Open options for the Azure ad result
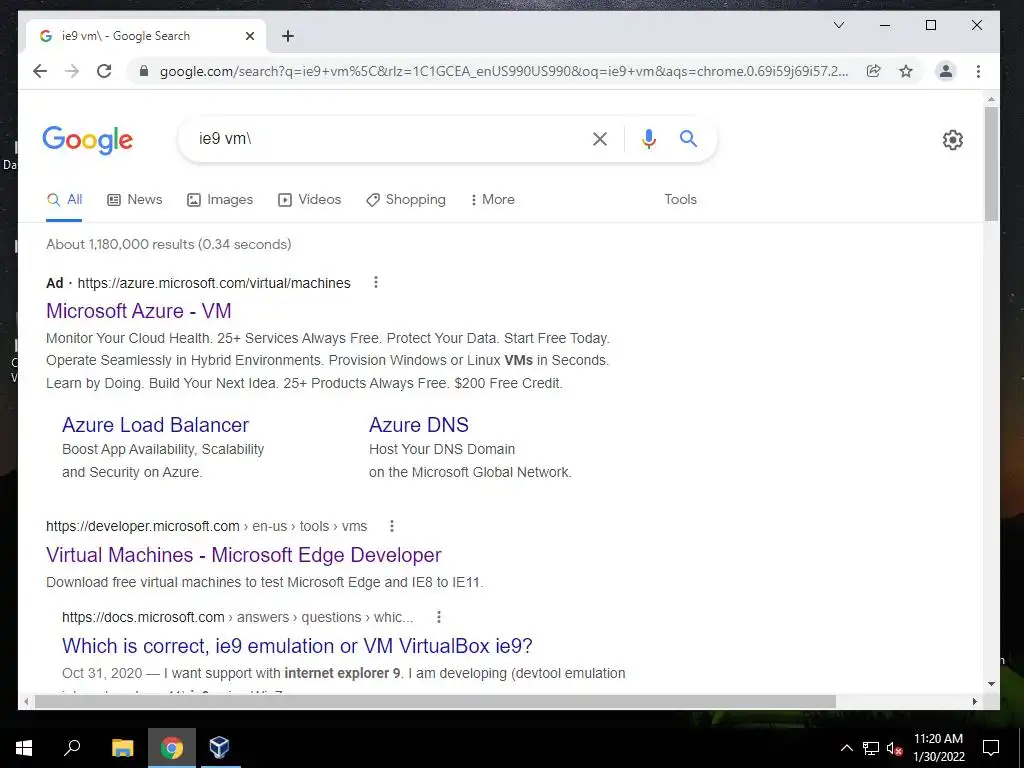 click(x=376, y=282)
